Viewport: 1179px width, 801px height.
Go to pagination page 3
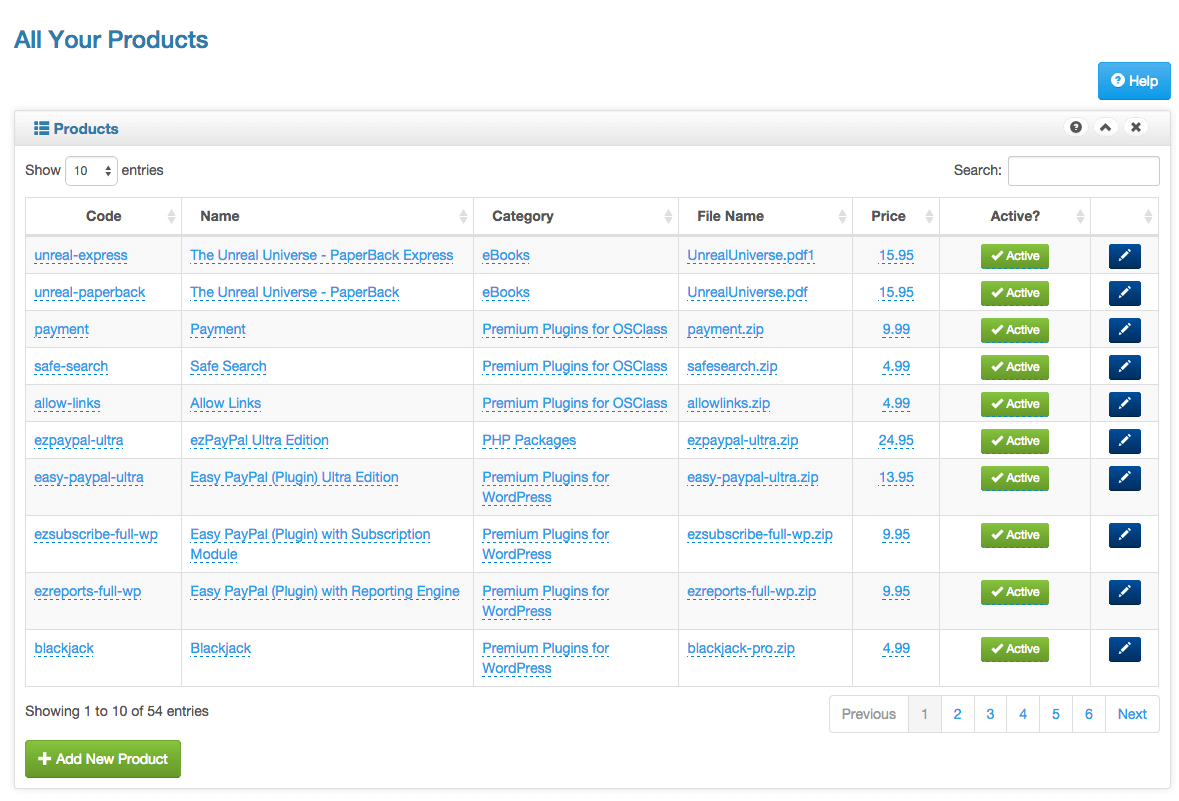990,714
